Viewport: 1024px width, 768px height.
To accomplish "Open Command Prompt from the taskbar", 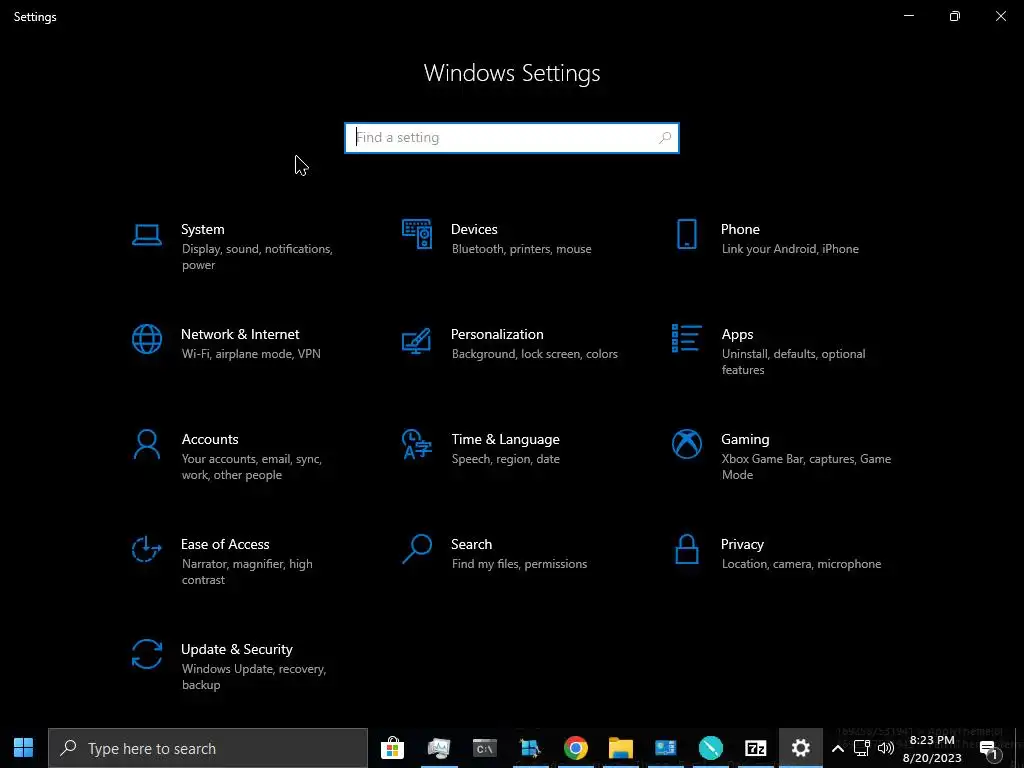I will (485, 748).
